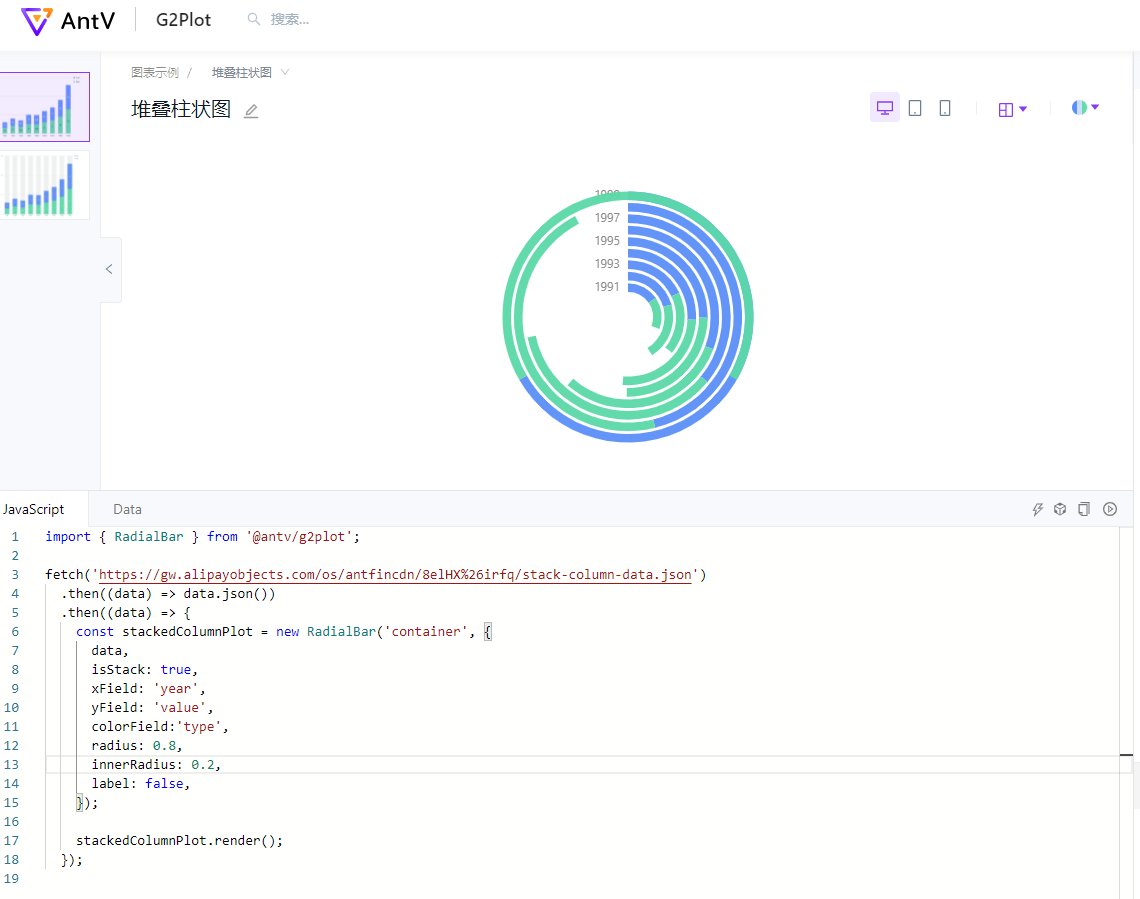This screenshot has width=1140, height=899.
Task: Click the lightning auto-run icon
Action: (x=1038, y=509)
